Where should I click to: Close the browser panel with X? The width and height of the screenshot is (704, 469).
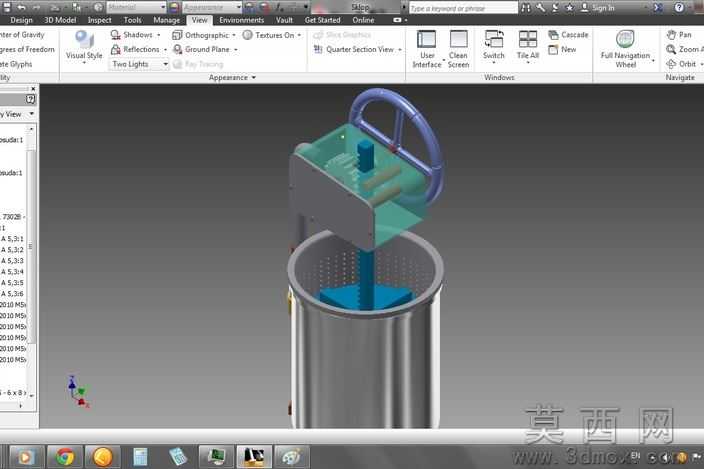click(x=33, y=89)
